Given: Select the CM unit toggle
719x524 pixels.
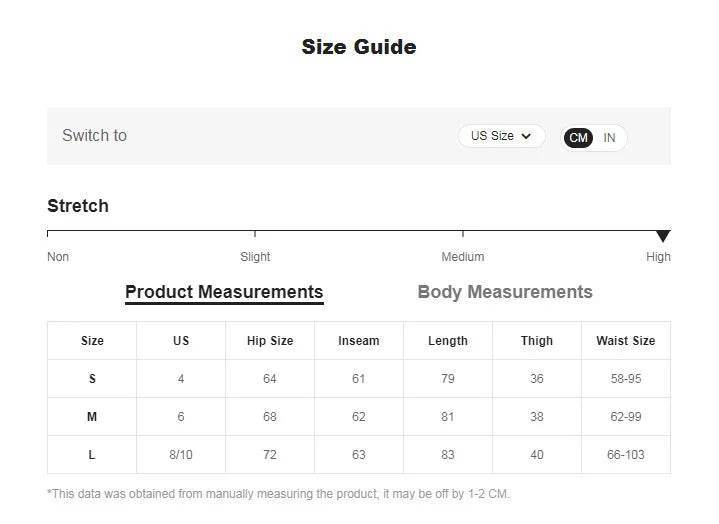Looking at the screenshot, I should [578, 138].
